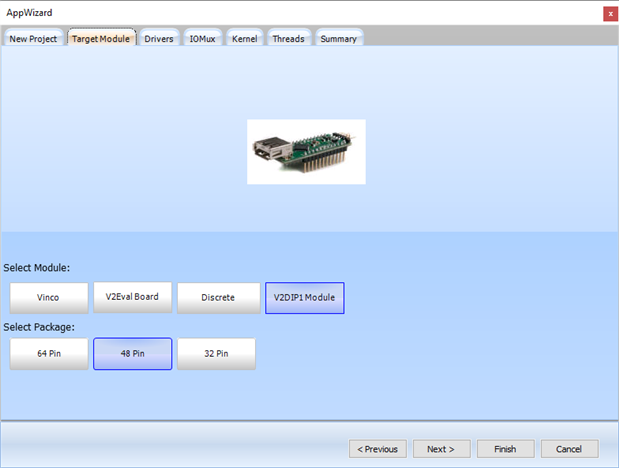
Task: Open the Drivers tab
Action: pyautogui.click(x=159, y=39)
